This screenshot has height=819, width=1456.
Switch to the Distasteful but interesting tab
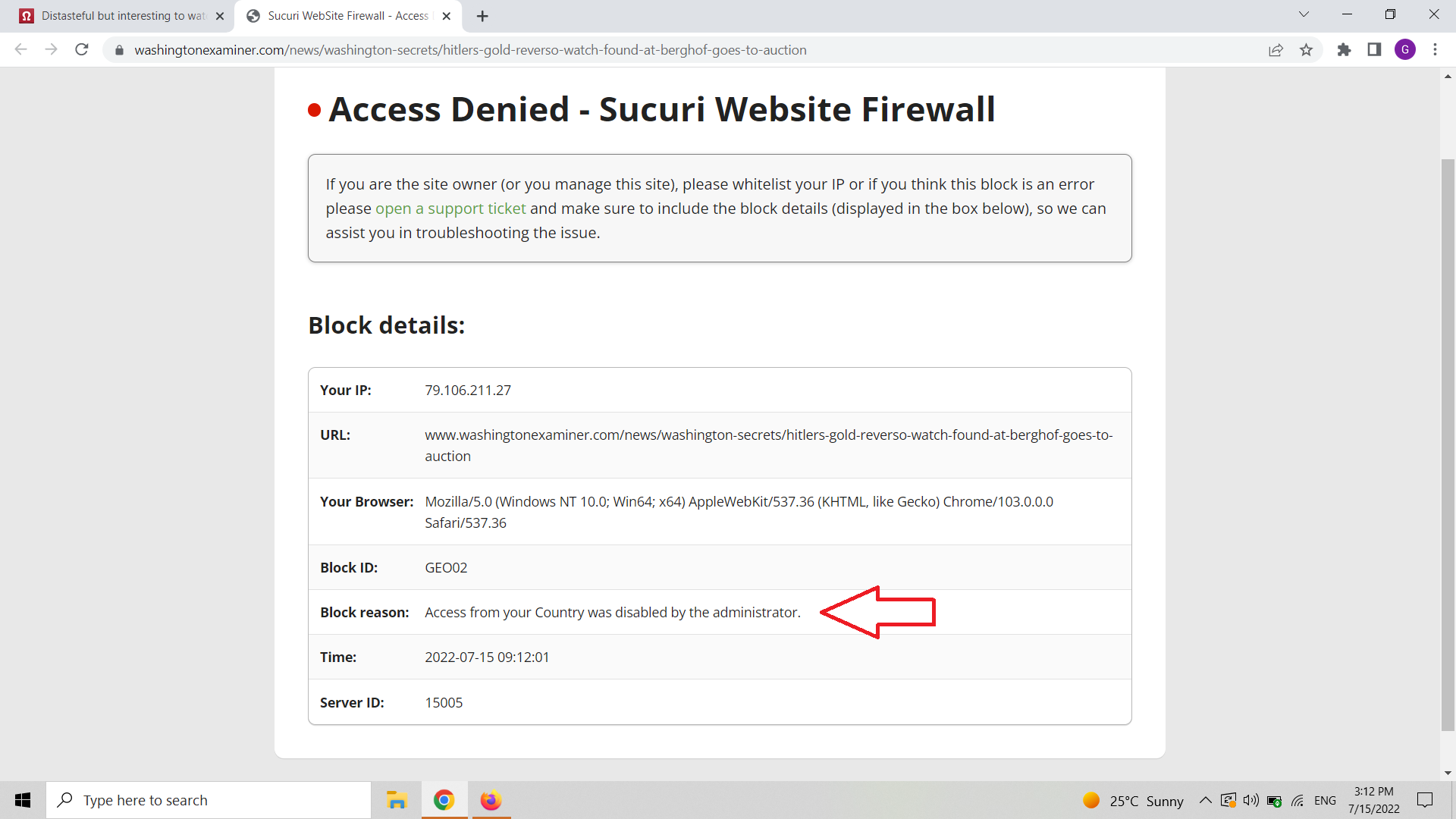click(x=122, y=16)
